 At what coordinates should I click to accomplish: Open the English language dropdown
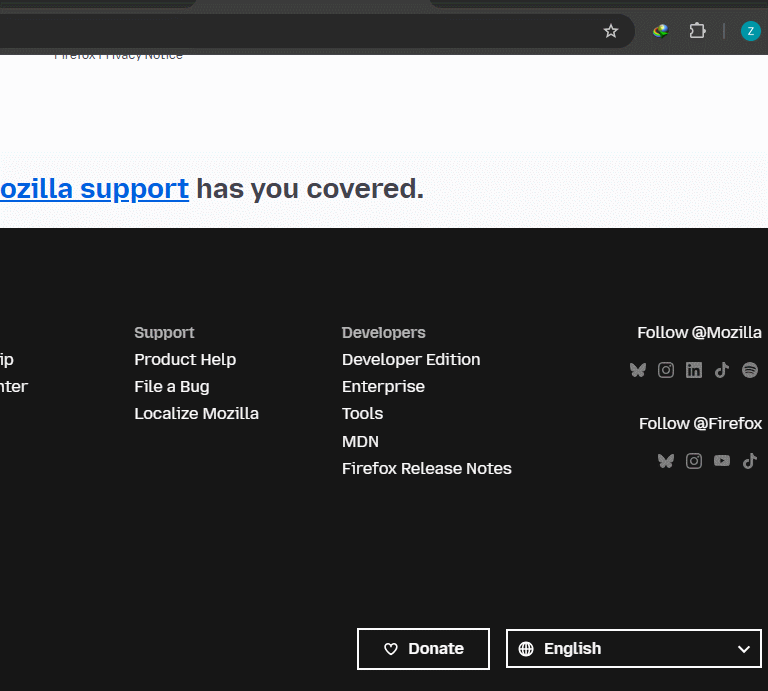point(634,649)
